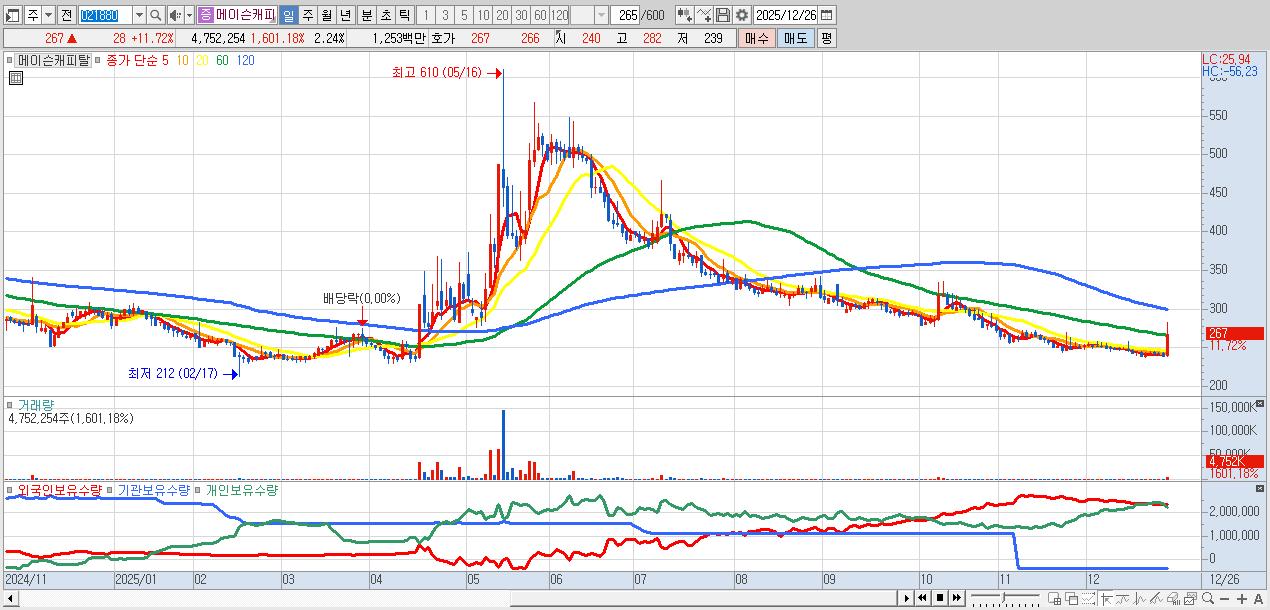The height and width of the screenshot is (610, 1270).
Task: Open the 주 market selector dropdown arrow
Action: point(49,15)
